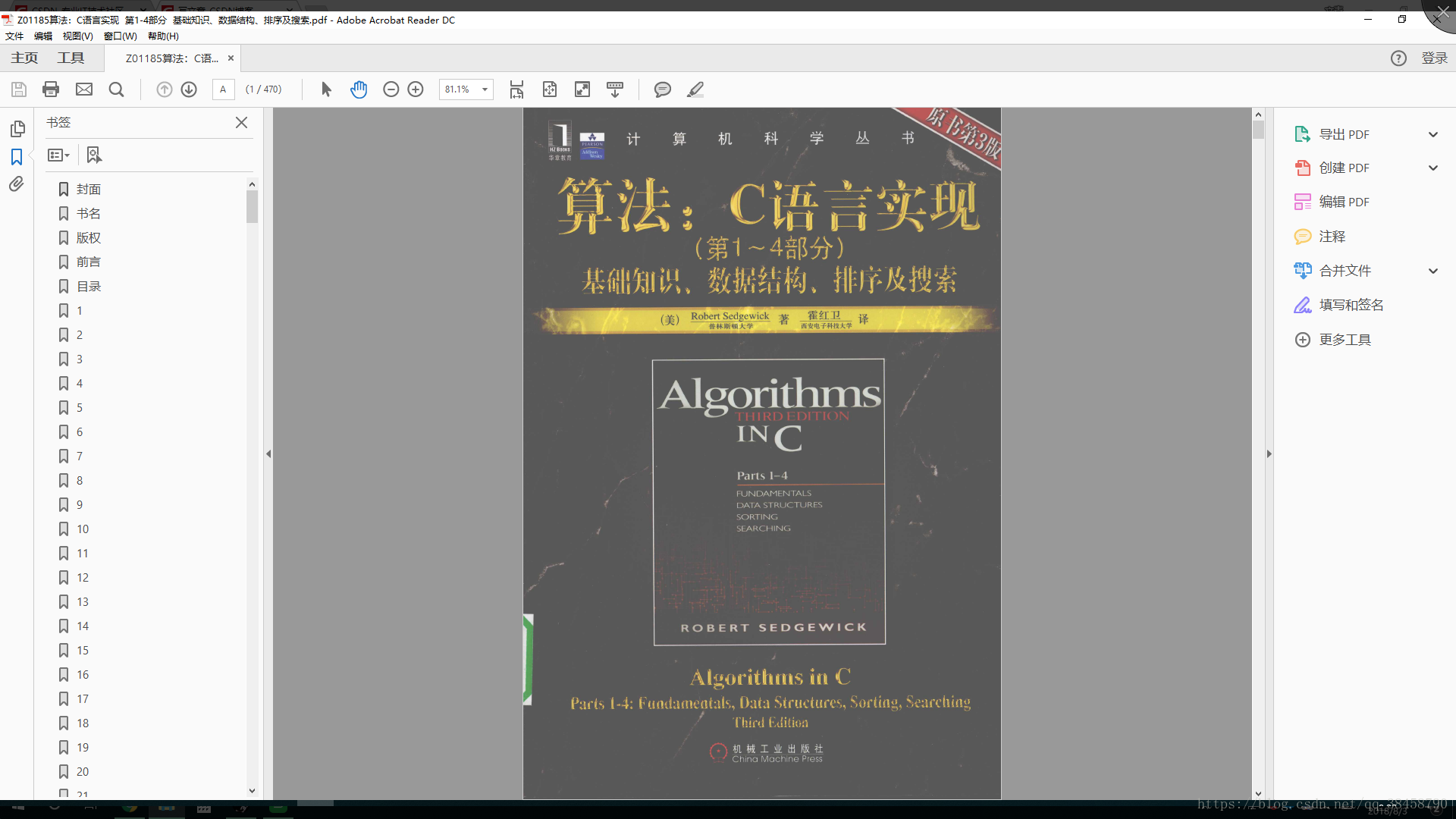Image resolution: width=1456 pixels, height=819 pixels.
Task: Collapse the left navigation pane arrow
Action: click(268, 453)
